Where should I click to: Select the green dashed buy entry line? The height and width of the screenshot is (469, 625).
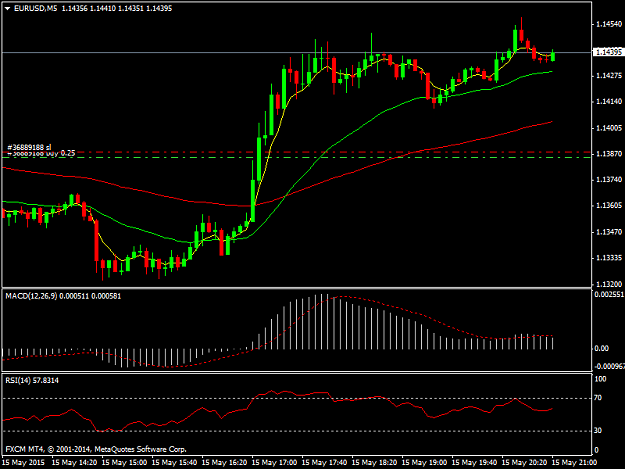(297, 157)
